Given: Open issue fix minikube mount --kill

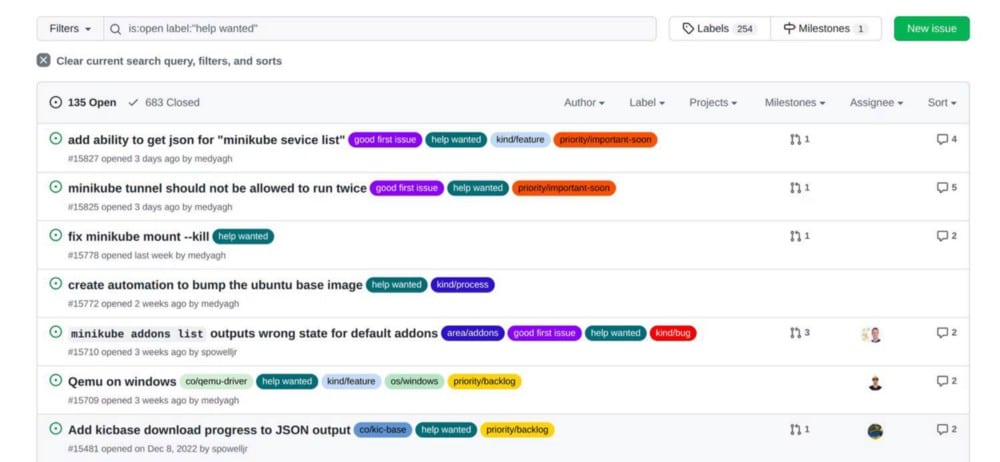Looking at the screenshot, I should tap(138, 237).
